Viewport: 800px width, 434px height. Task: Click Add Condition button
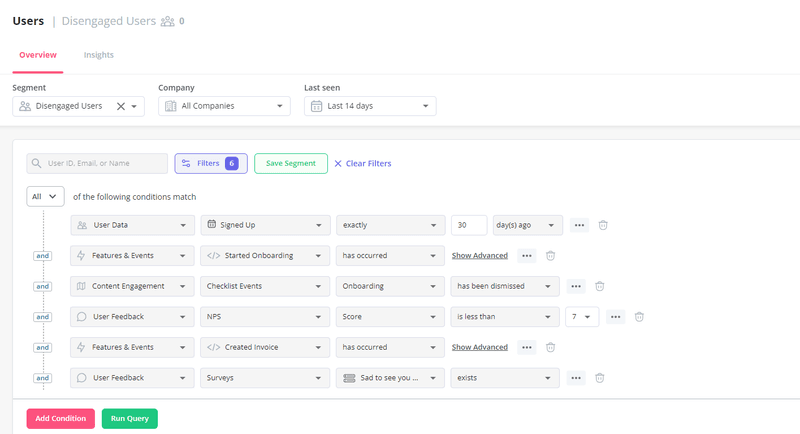pyautogui.click(x=61, y=418)
